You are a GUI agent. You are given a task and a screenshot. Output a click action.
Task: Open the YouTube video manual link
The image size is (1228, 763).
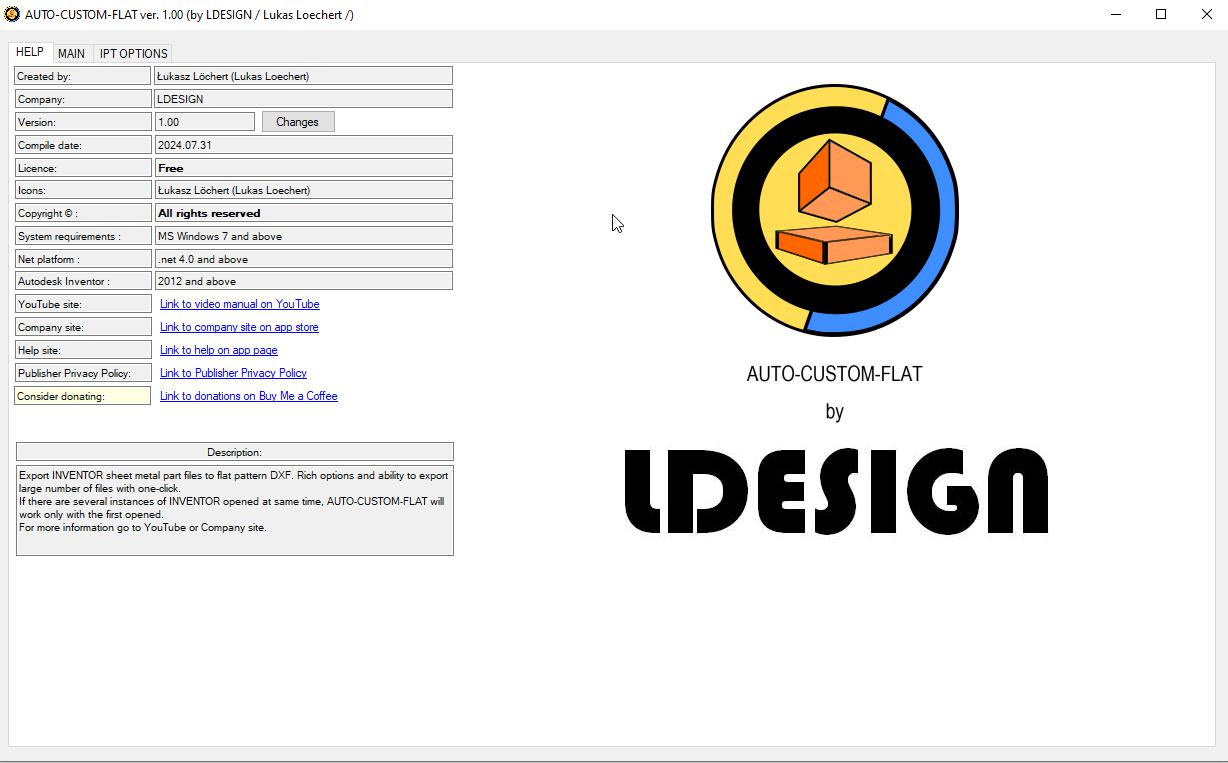click(240, 304)
